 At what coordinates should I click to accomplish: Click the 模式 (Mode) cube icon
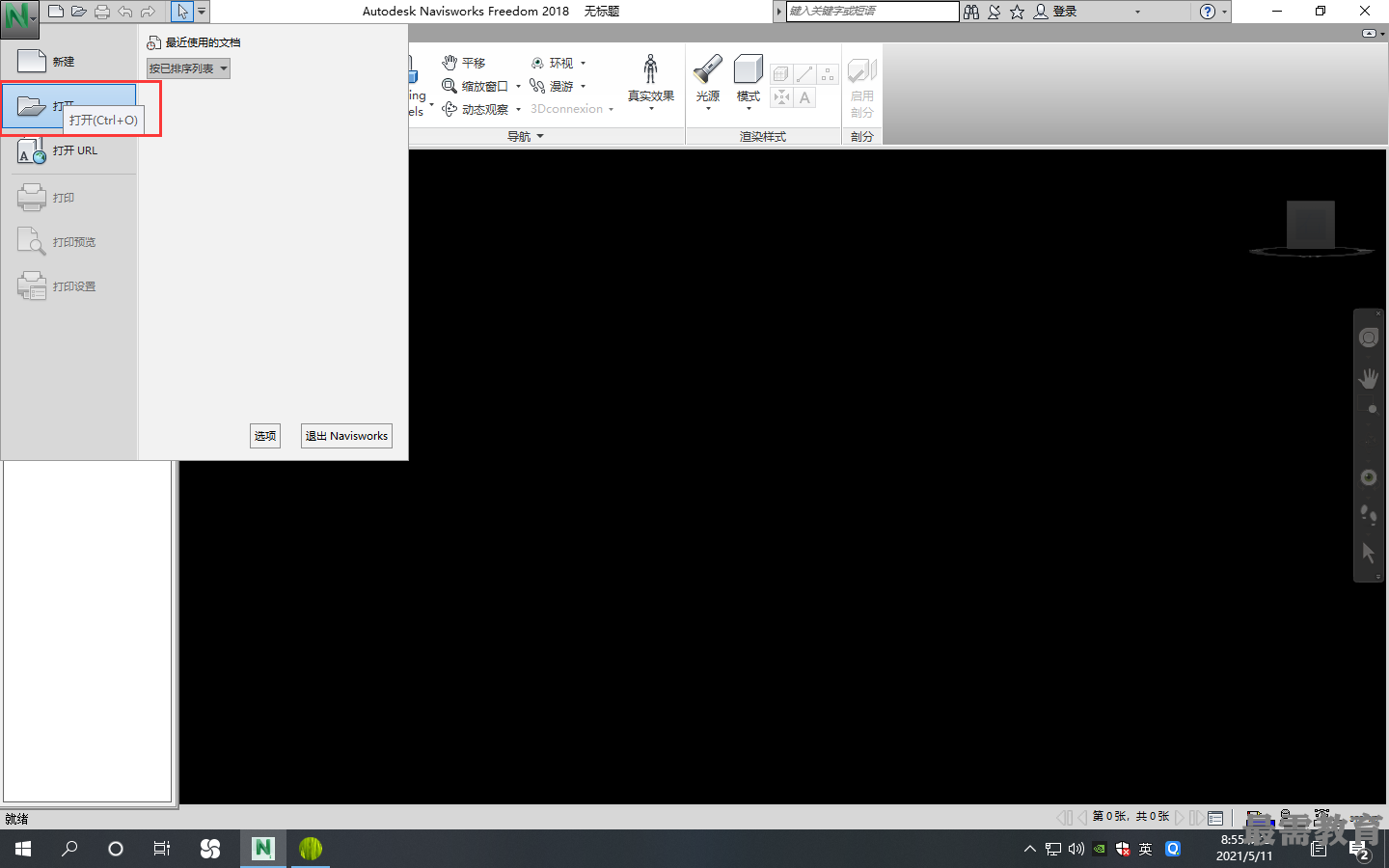click(749, 69)
